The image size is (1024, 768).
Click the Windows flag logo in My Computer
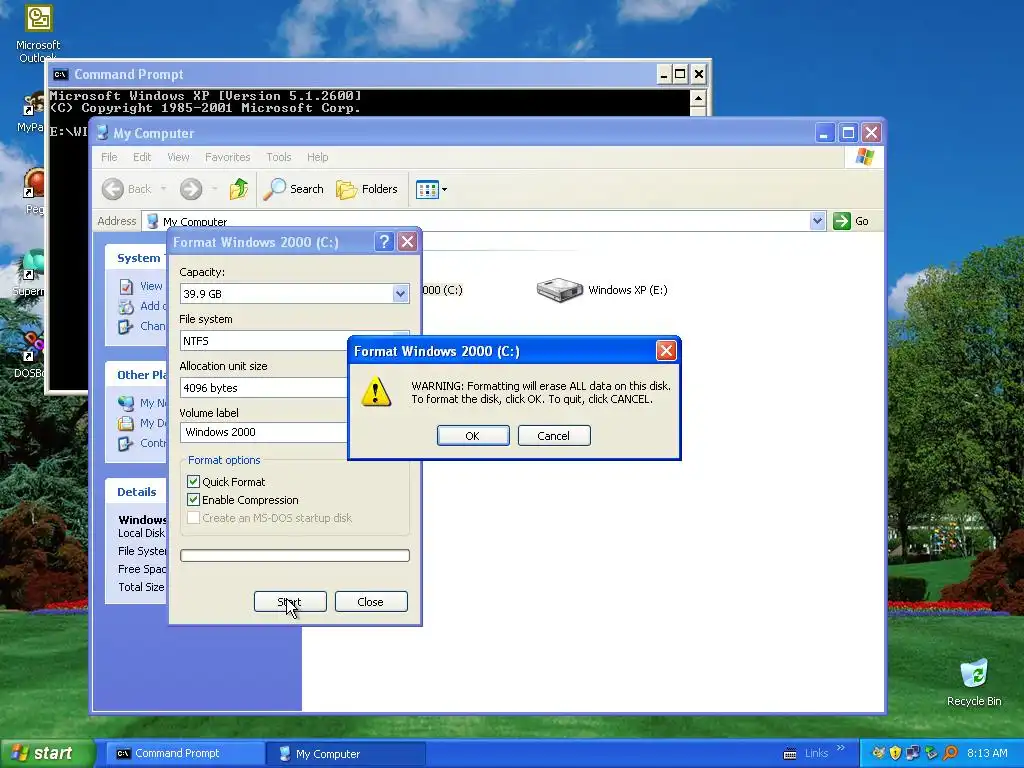865,157
